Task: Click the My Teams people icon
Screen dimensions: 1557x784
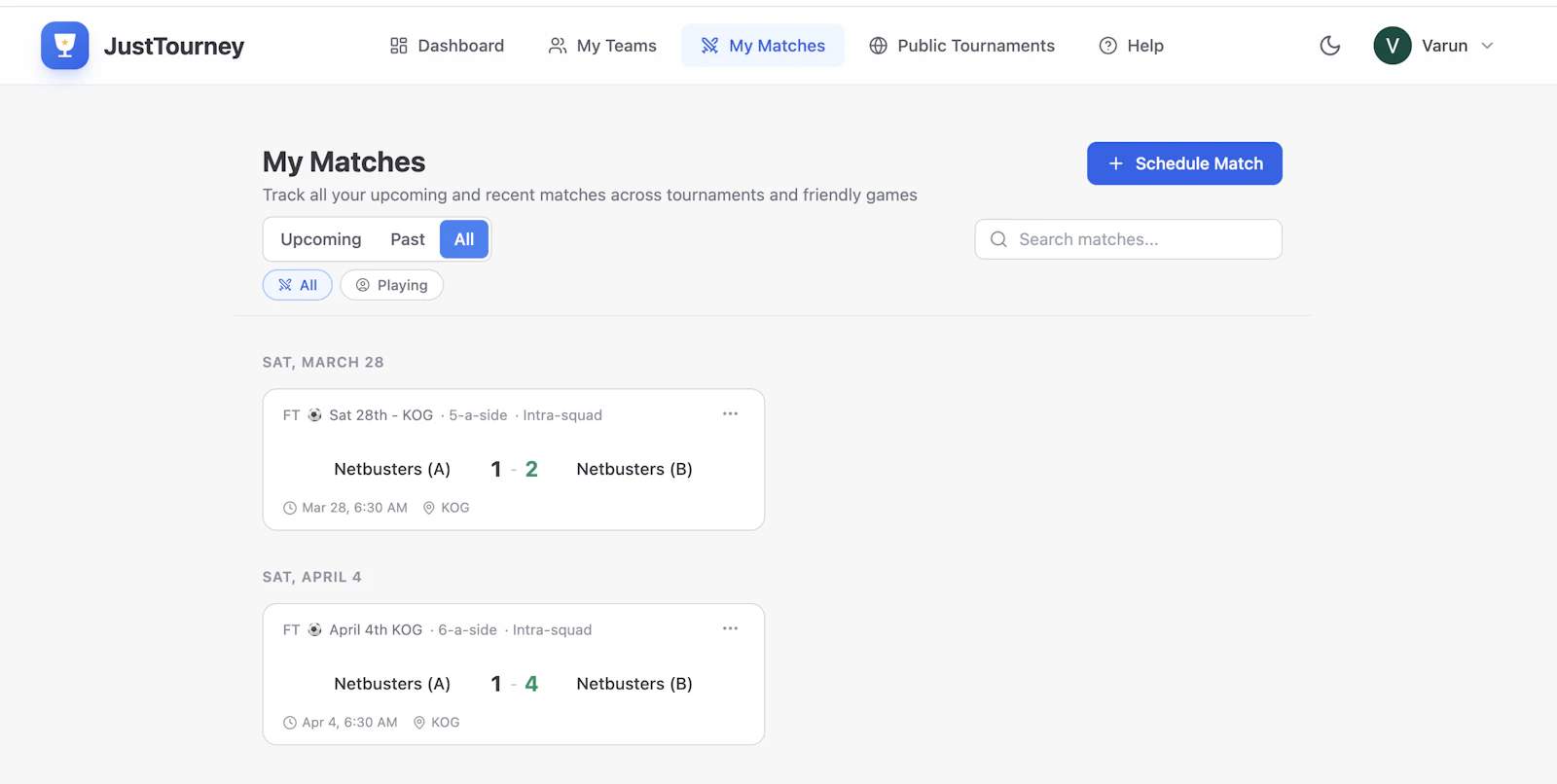Action: pyautogui.click(x=558, y=46)
